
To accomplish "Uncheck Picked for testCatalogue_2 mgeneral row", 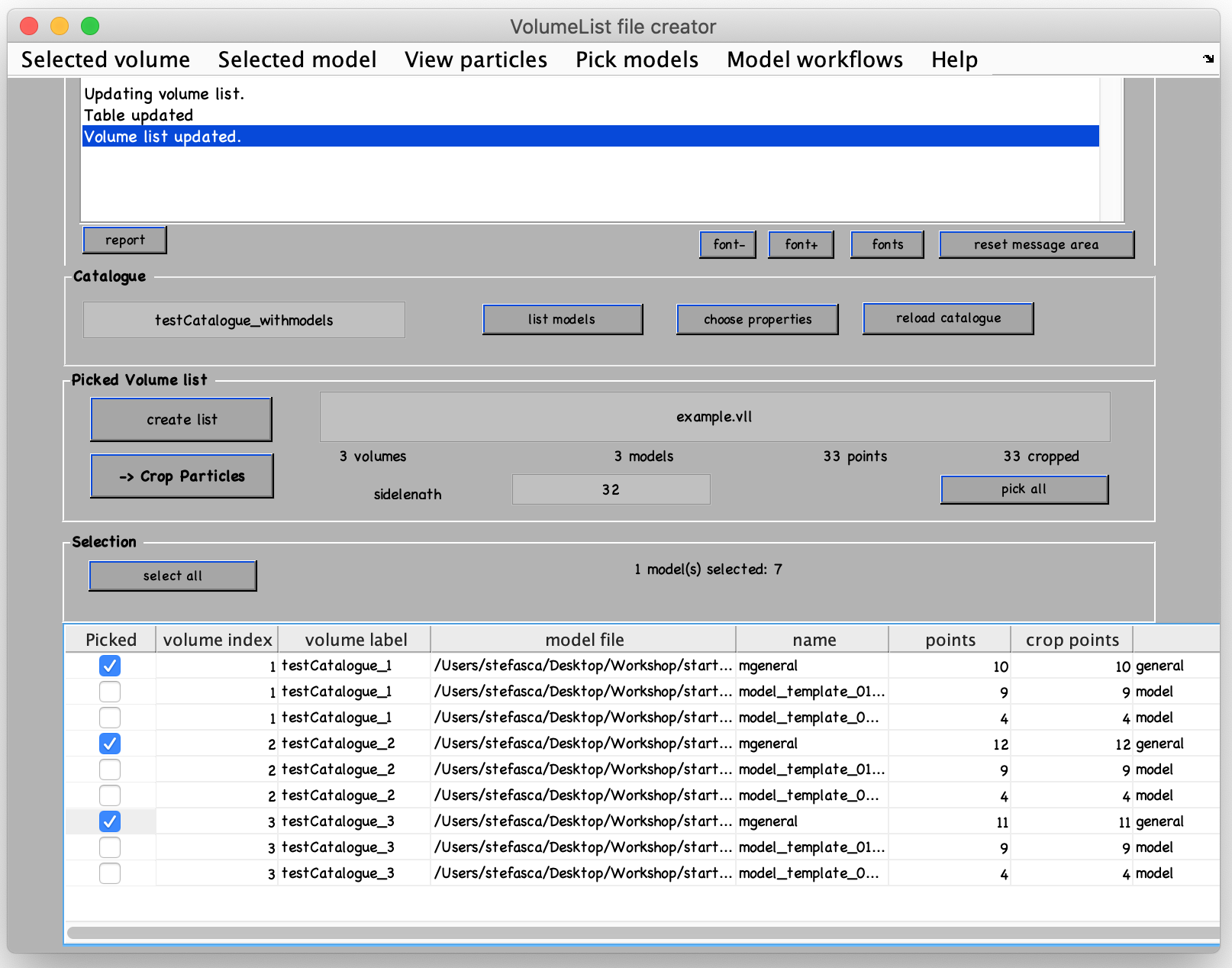I will [x=110, y=744].
